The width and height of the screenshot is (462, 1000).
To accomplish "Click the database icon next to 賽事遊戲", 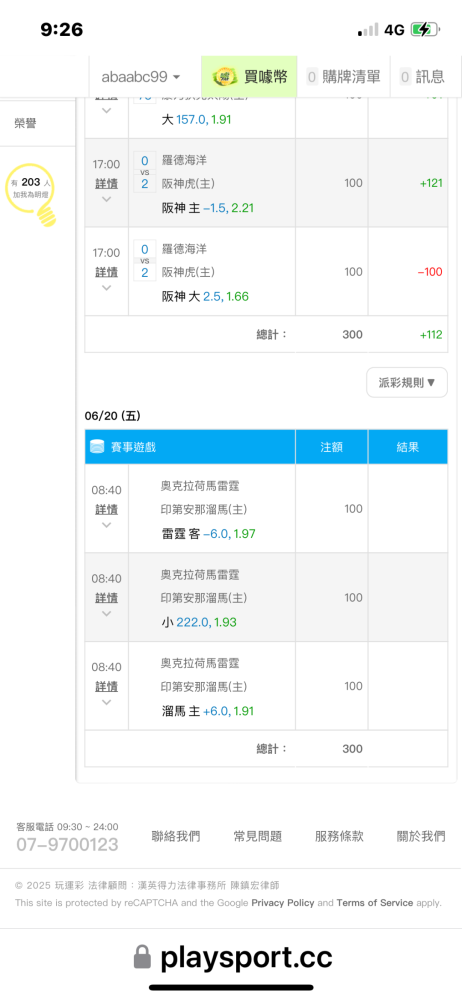I will pyautogui.click(x=96, y=447).
